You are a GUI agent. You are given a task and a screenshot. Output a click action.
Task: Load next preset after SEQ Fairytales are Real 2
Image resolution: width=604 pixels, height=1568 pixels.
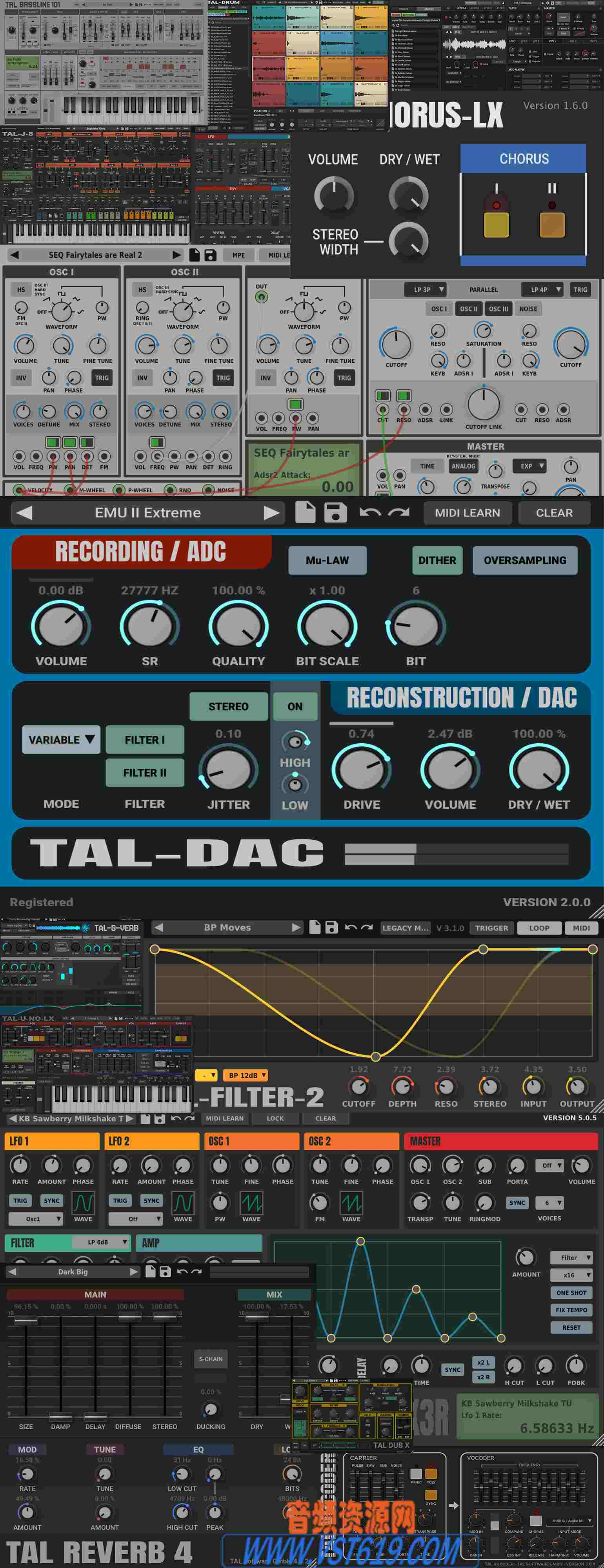pos(176,255)
